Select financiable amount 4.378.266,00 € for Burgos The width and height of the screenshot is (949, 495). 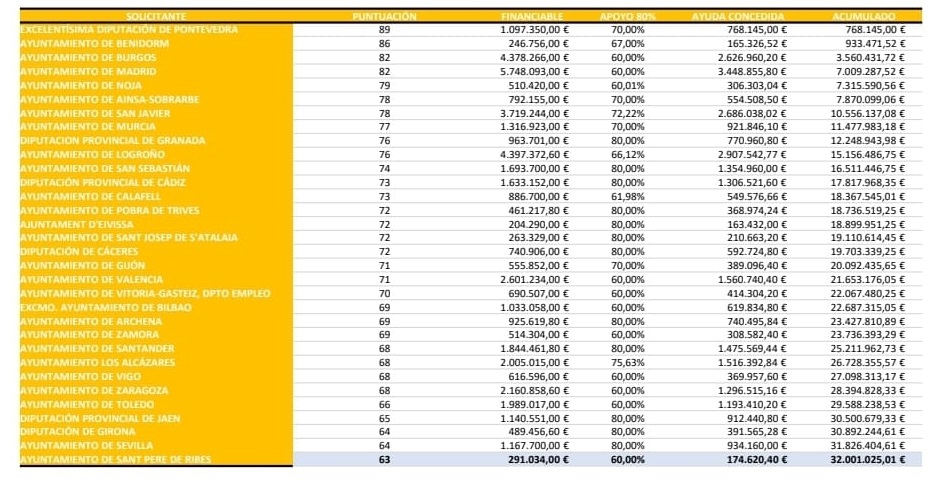point(534,57)
